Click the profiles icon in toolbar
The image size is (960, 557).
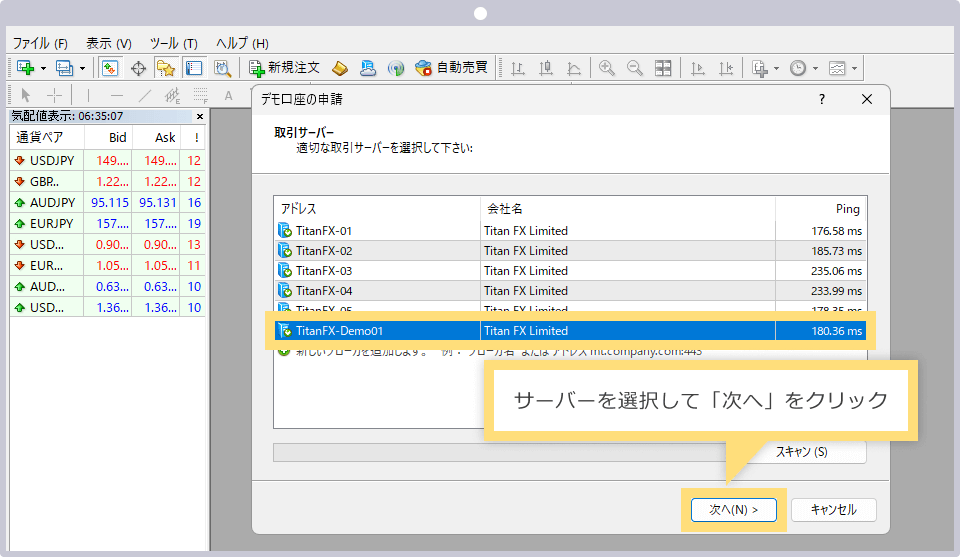(x=64, y=68)
